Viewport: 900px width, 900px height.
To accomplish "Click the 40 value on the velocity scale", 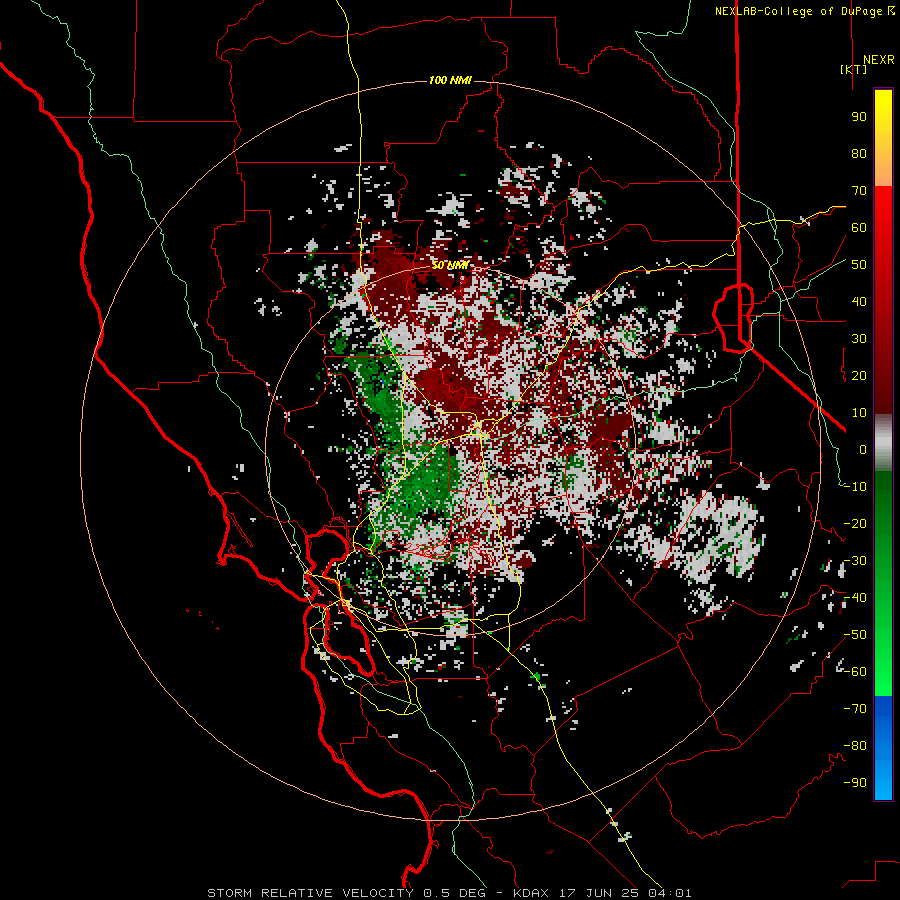I will pos(859,302).
